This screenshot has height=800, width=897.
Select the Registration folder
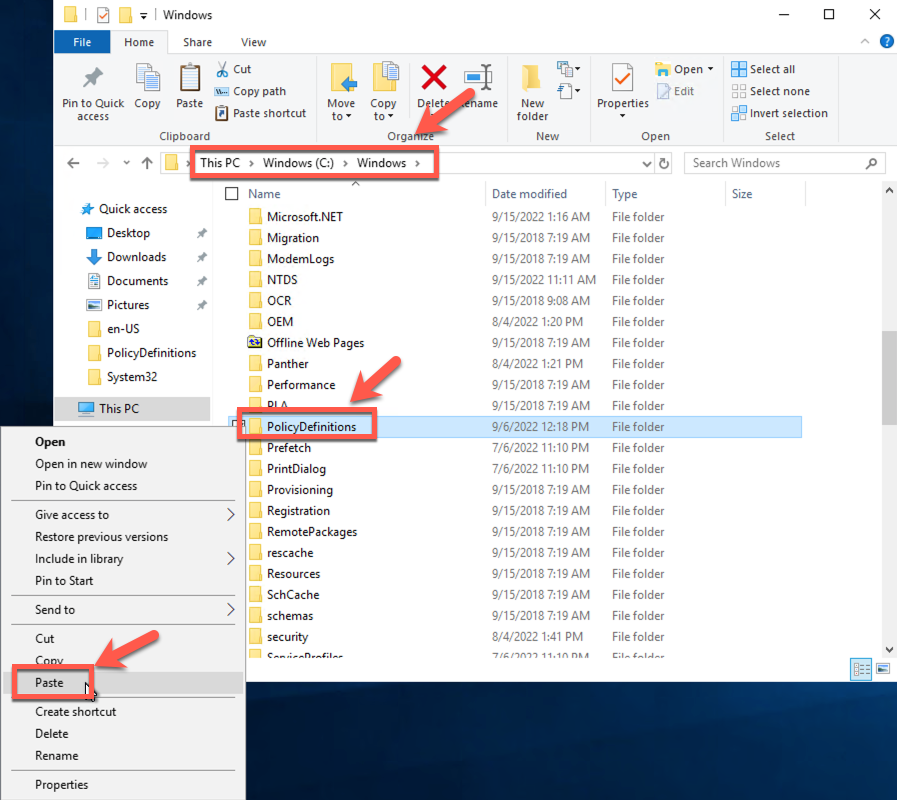click(x=298, y=510)
